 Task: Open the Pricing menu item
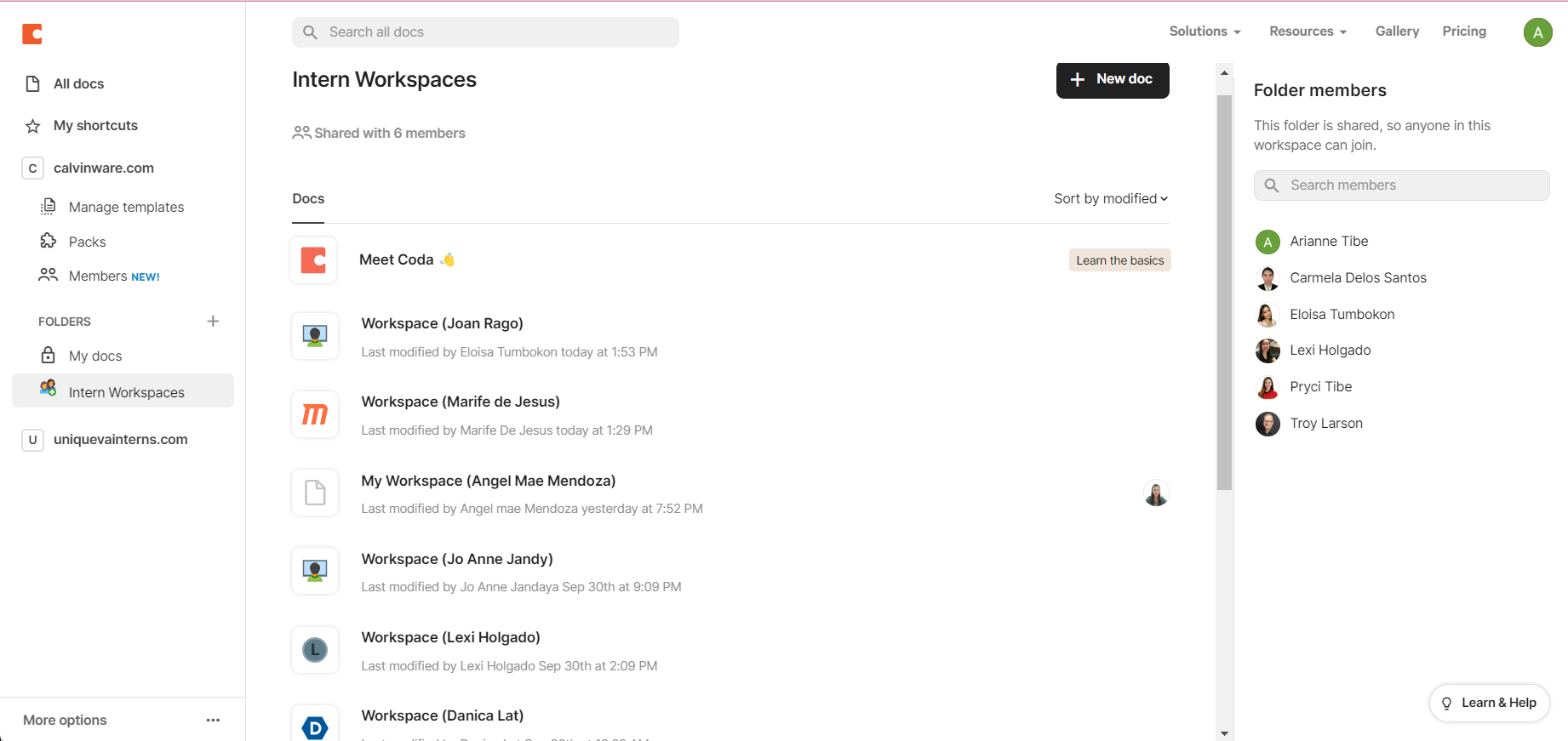1464,31
